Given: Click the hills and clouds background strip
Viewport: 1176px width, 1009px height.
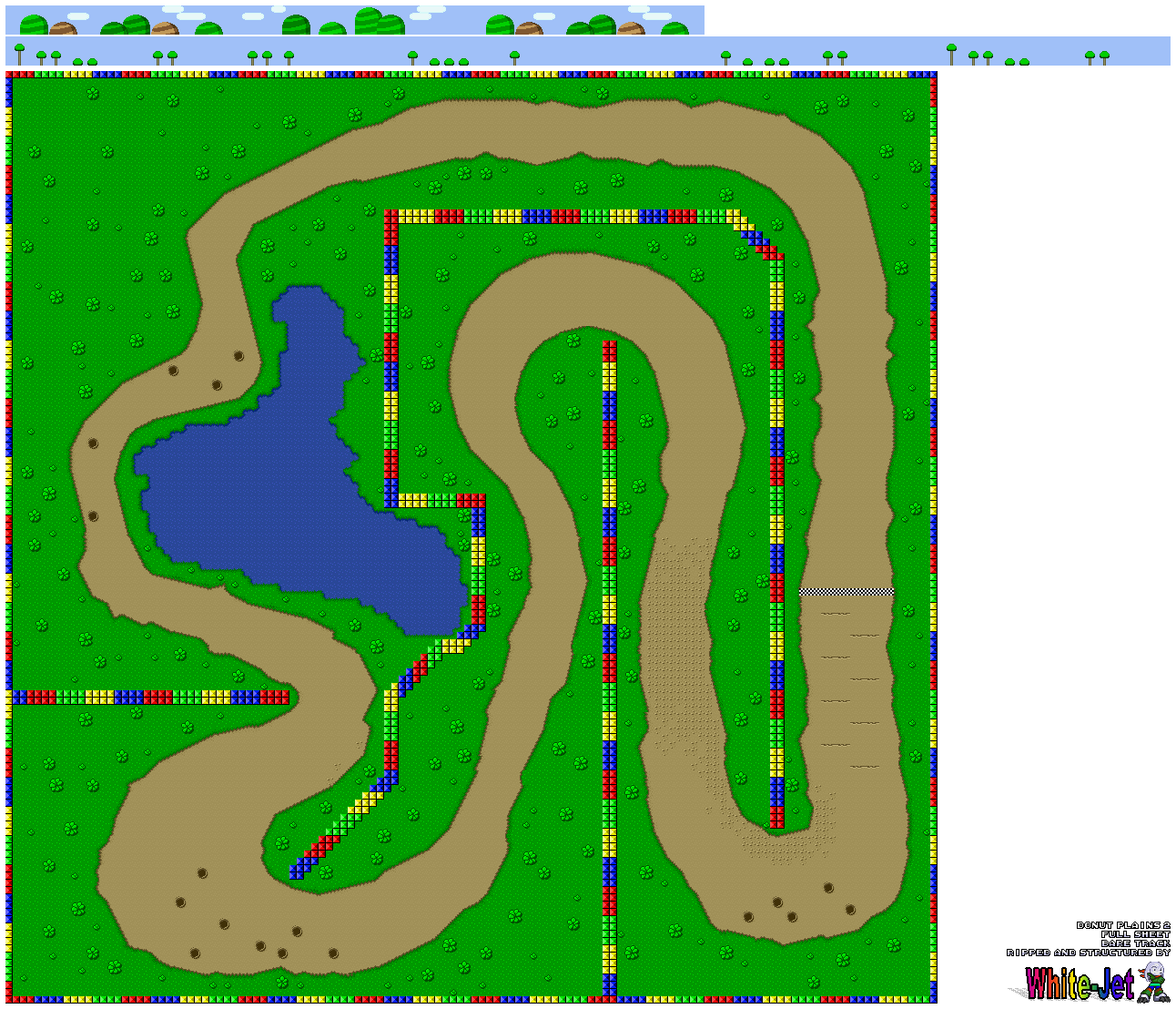Looking at the screenshot, I should (355, 20).
